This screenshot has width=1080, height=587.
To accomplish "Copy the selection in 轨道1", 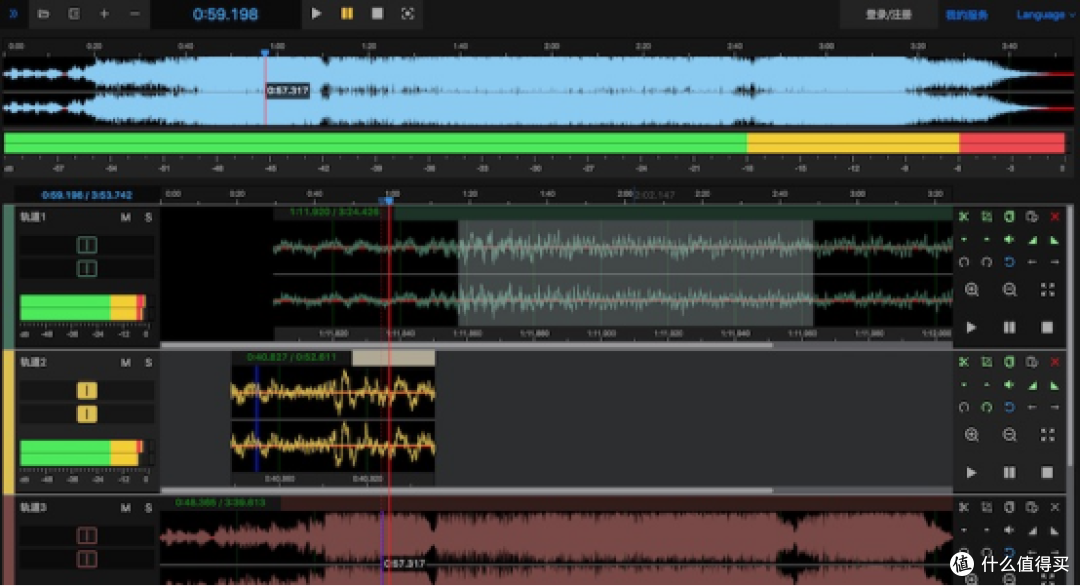I will coord(1009,216).
